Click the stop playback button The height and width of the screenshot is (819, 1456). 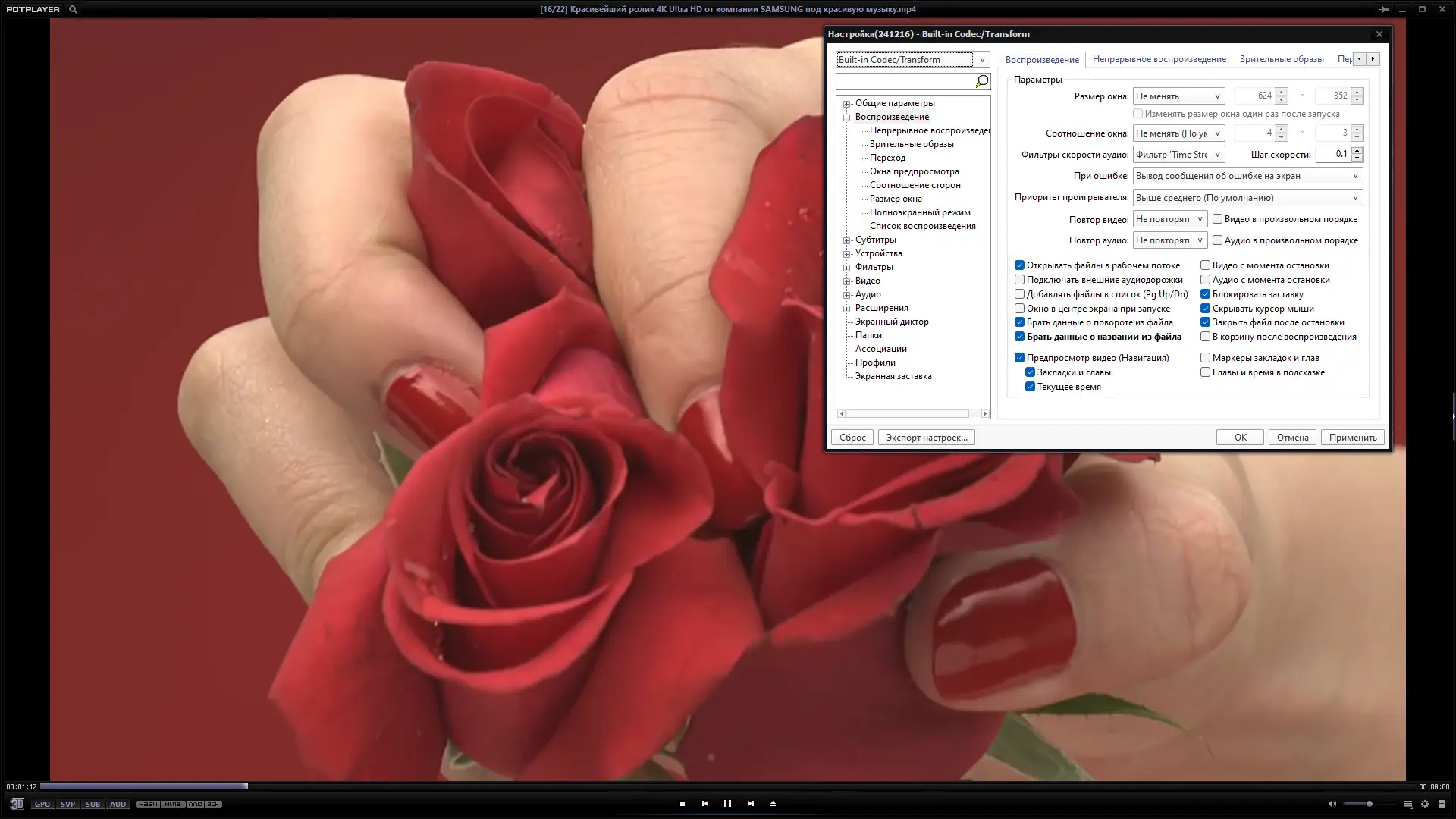point(682,804)
